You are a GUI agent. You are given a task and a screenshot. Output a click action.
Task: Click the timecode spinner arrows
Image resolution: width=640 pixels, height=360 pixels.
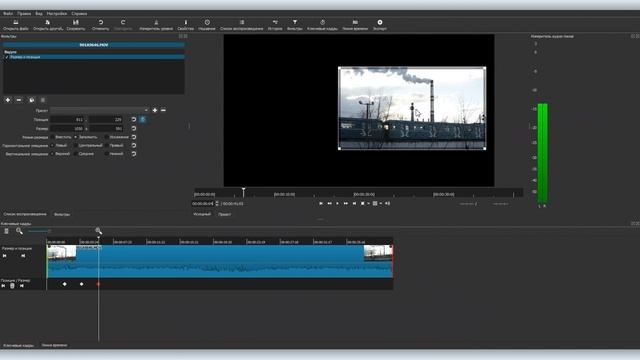pos(217,203)
